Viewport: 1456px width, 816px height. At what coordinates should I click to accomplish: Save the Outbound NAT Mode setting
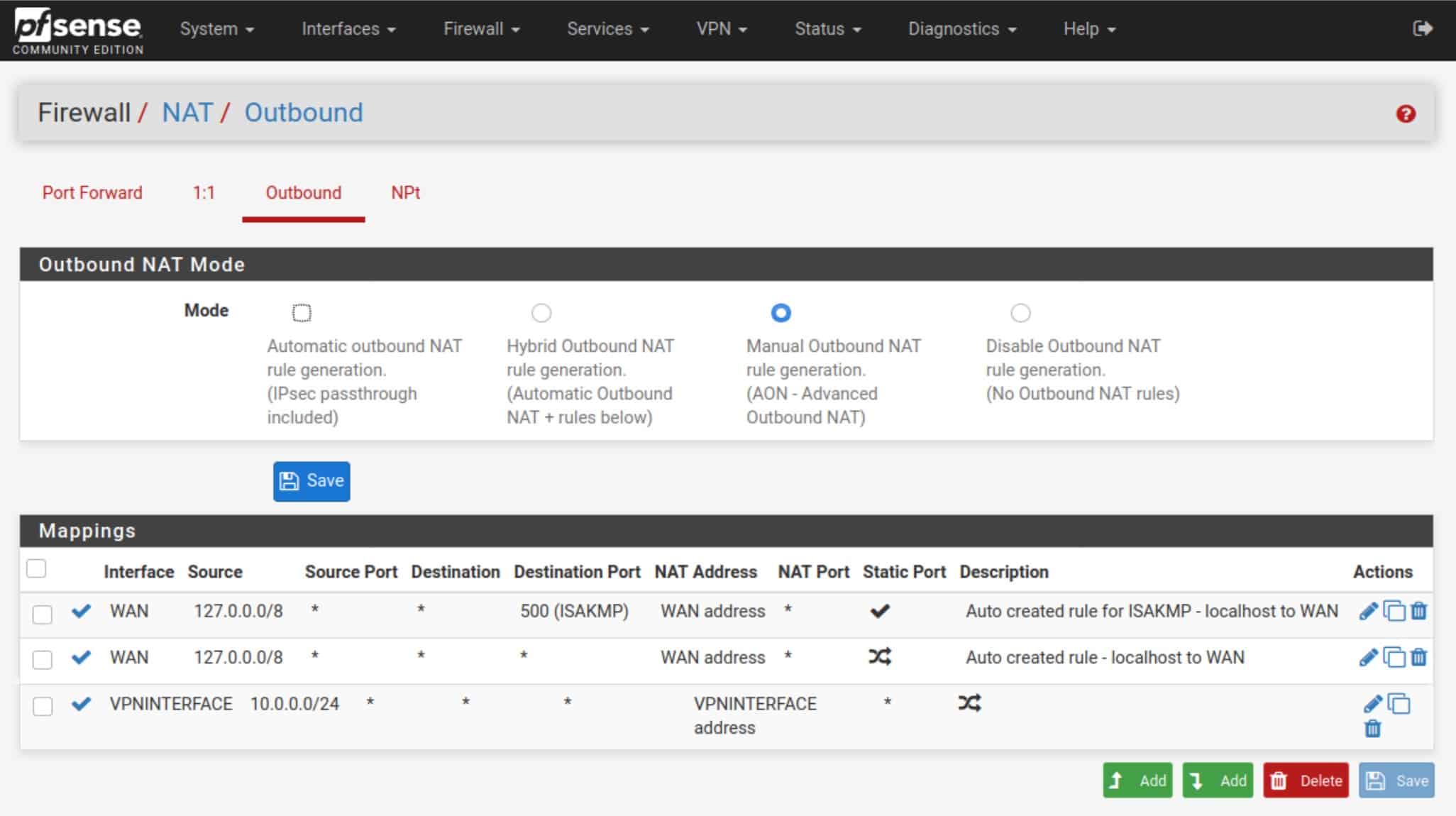click(311, 481)
